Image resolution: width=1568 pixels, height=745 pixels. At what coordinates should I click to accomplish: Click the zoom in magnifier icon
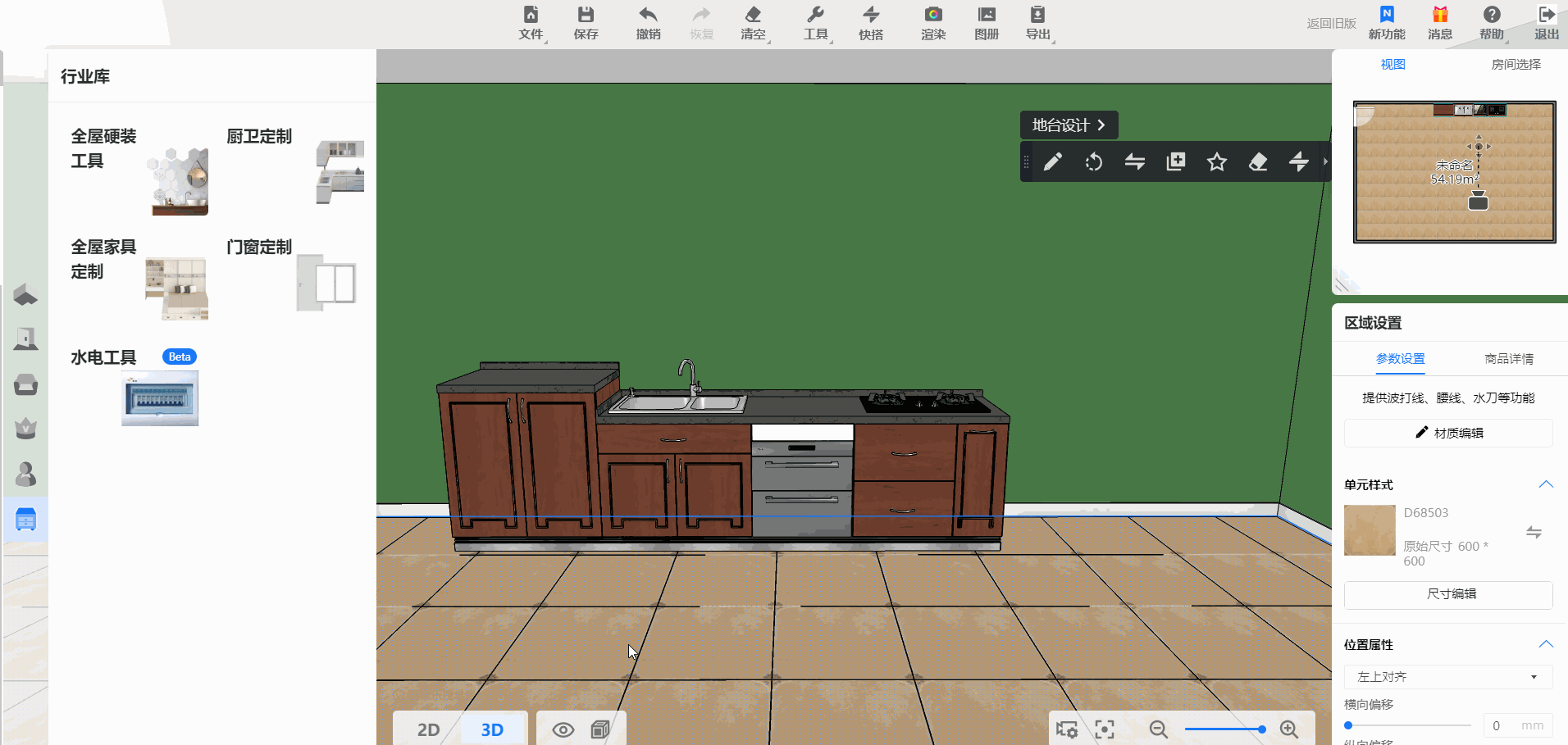coord(1289,729)
